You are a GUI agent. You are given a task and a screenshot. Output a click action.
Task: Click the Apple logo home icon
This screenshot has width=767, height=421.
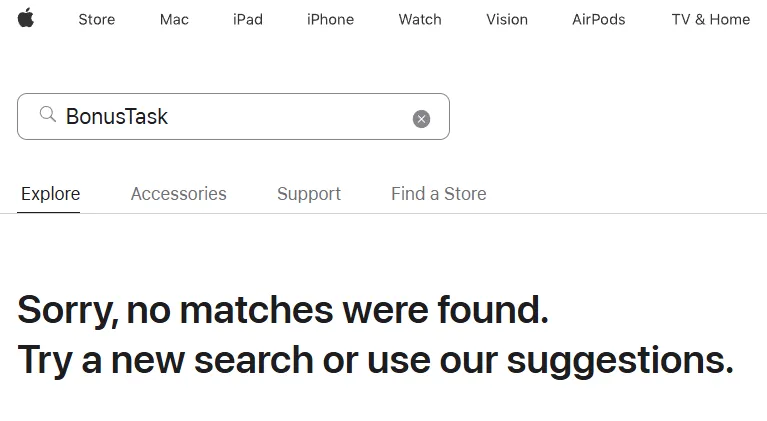[x=26, y=18]
